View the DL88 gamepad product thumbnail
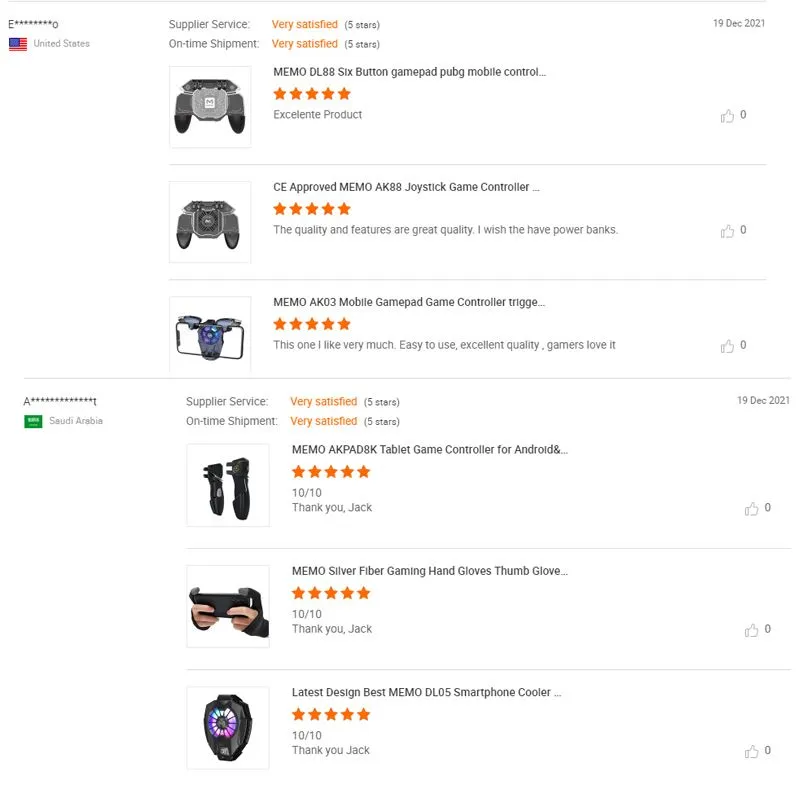 point(210,106)
